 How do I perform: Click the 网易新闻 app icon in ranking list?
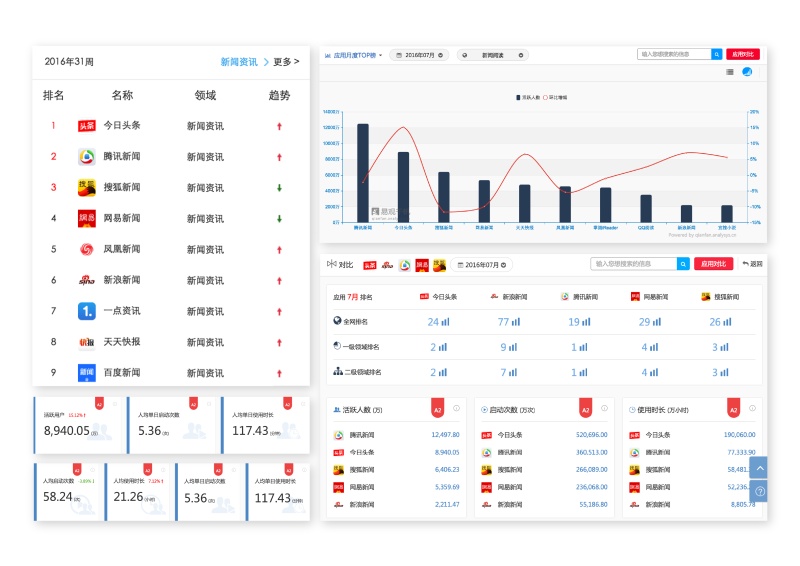87,218
